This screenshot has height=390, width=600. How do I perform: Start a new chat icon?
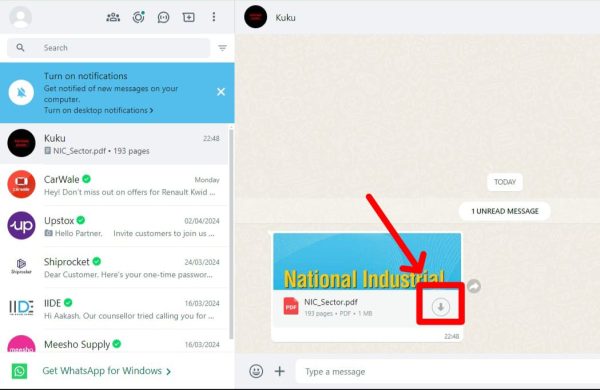click(x=189, y=17)
